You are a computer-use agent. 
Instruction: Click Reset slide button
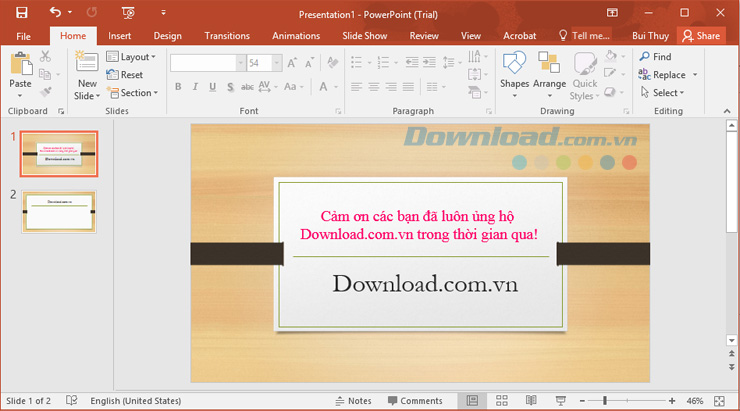click(125, 75)
